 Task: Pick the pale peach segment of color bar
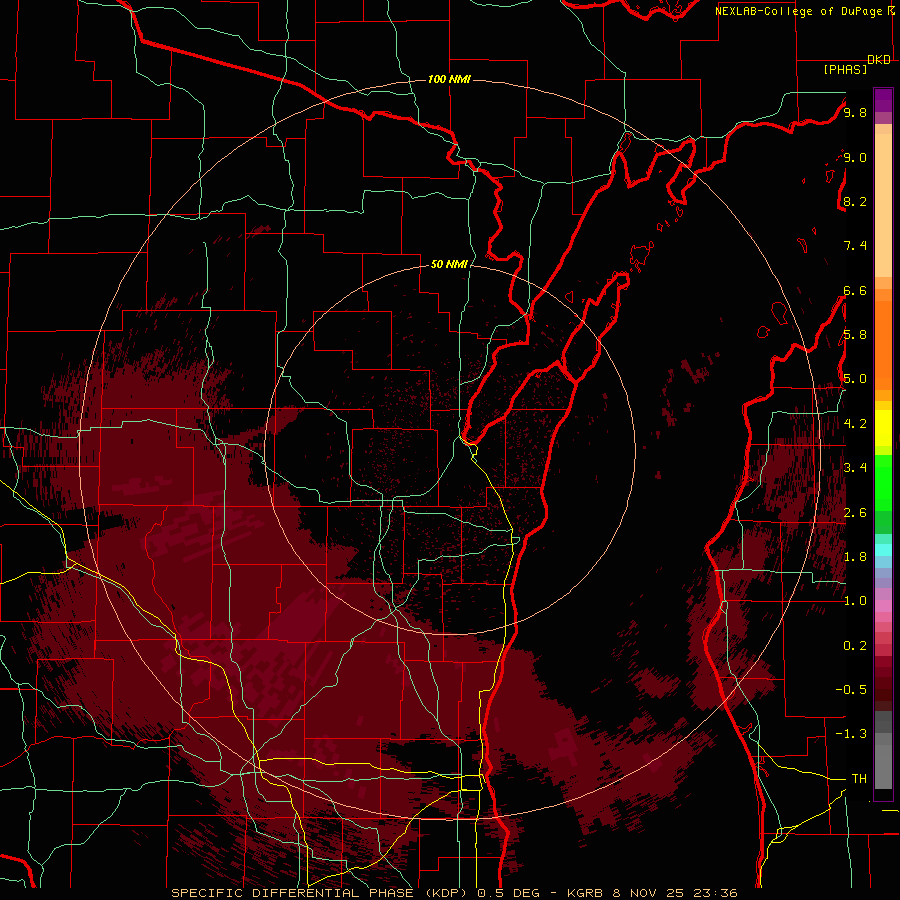(x=883, y=207)
